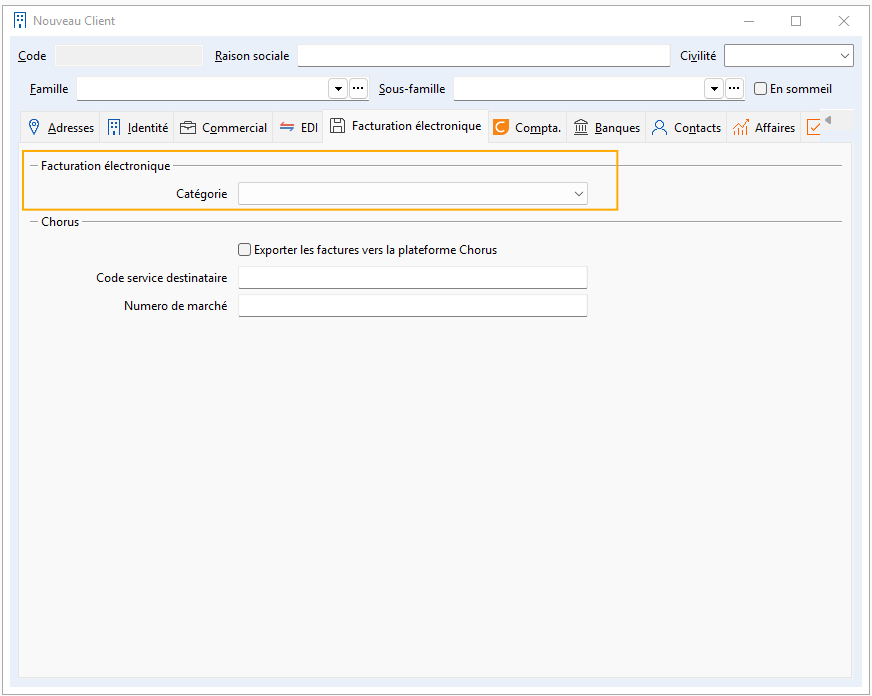Click the Identité tab building icon
This screenshot has height=696, width=872.
point(114,127)
